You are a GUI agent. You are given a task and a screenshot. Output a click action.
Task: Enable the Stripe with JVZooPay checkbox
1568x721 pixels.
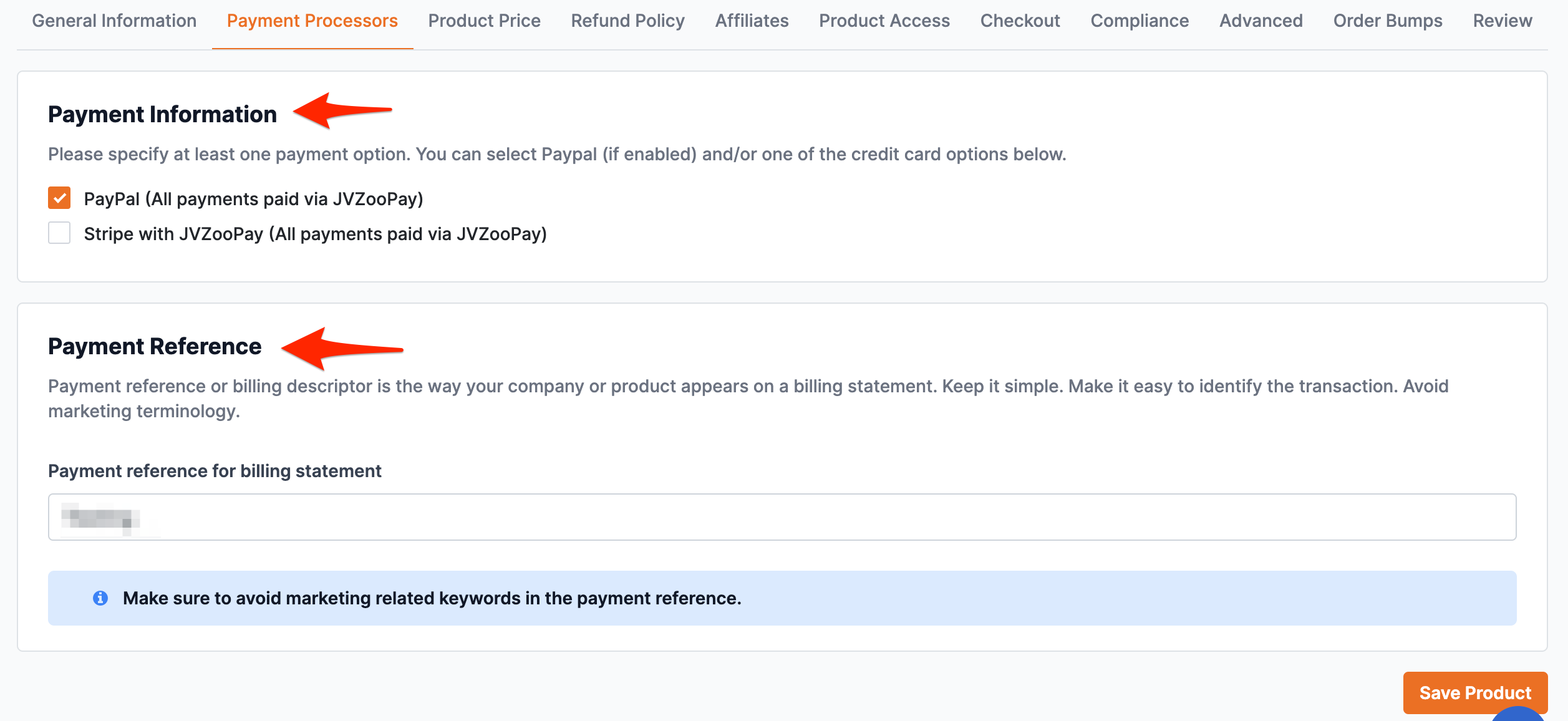[x=59, y=233]
